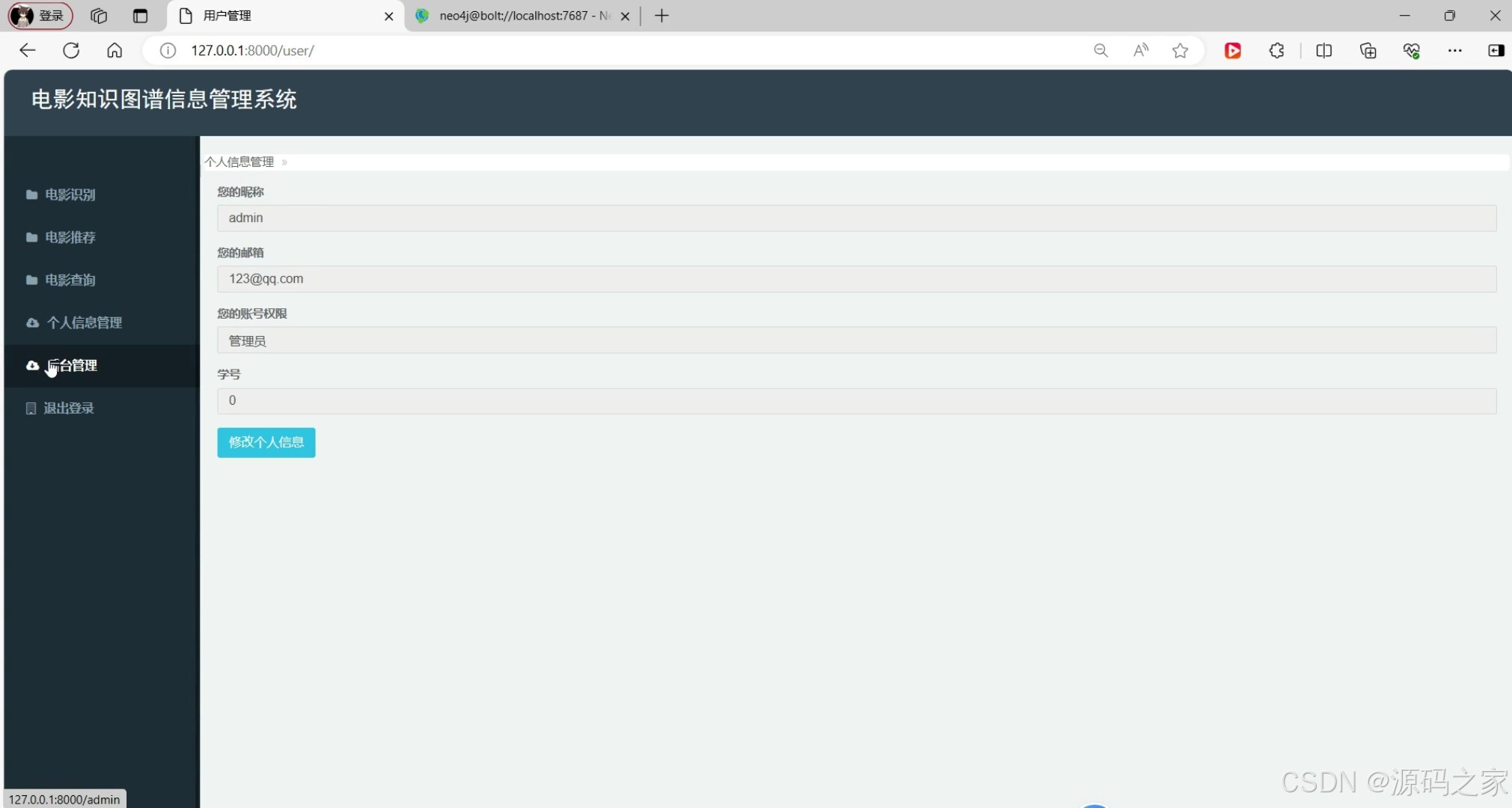This screenshot has width=1512, height=808.
Task: Add page to favorites with star icon
Action: pyautogui.click(x=1180, y=50)
